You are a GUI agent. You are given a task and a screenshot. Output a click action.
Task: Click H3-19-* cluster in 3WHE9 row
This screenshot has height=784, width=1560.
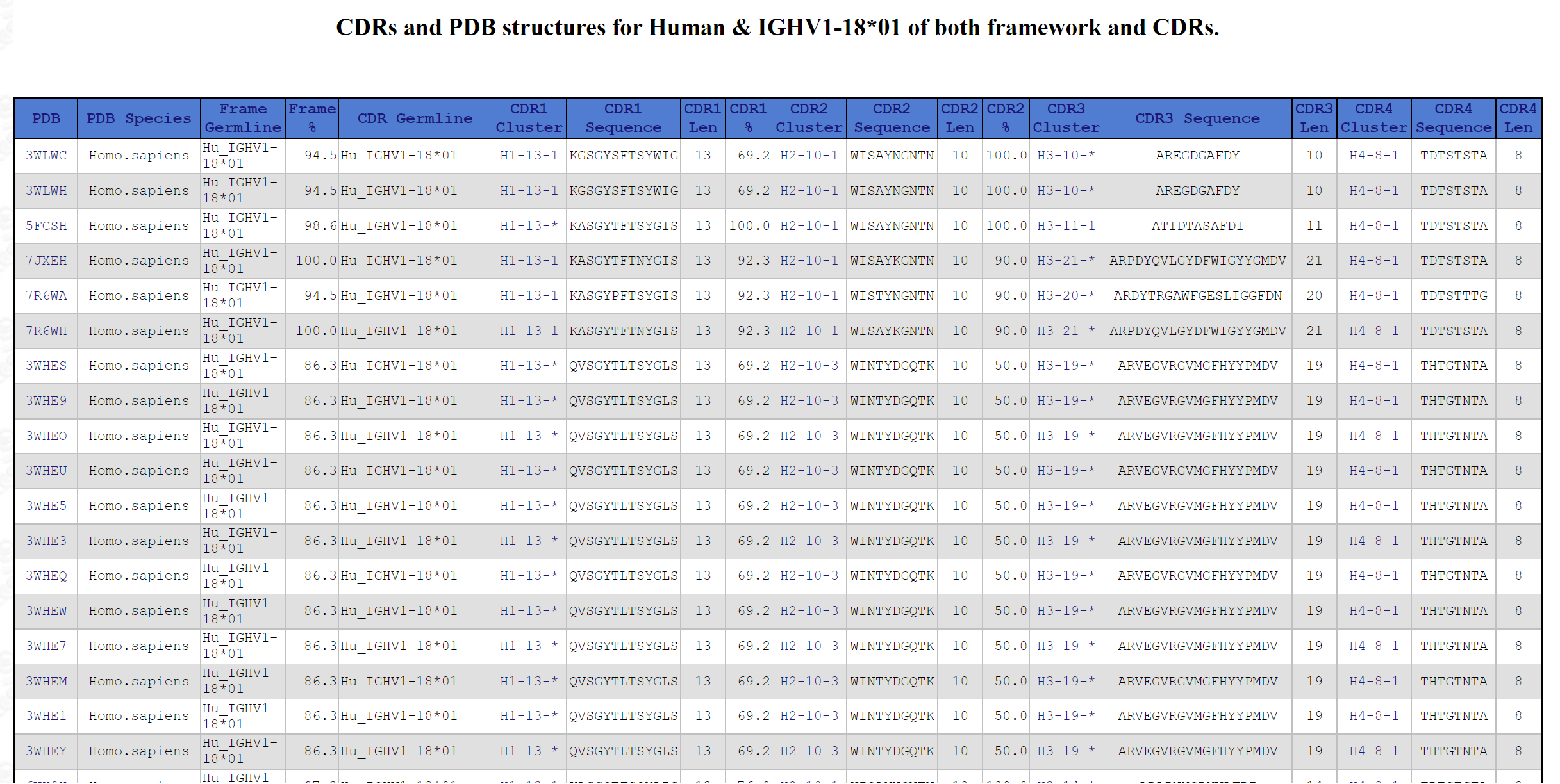coord(1066,401)
